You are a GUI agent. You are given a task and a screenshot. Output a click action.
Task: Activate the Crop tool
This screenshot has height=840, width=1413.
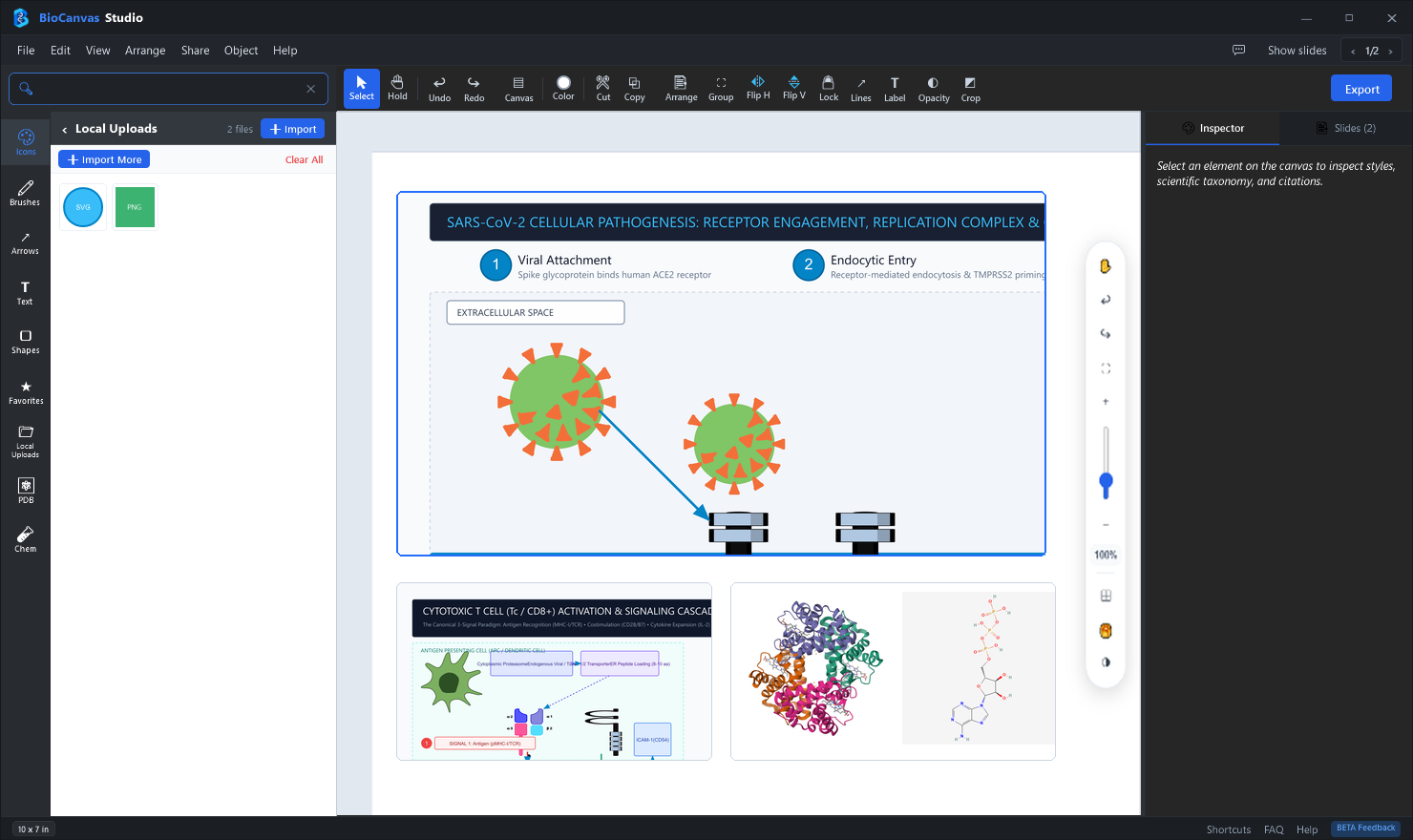point(971,88)
